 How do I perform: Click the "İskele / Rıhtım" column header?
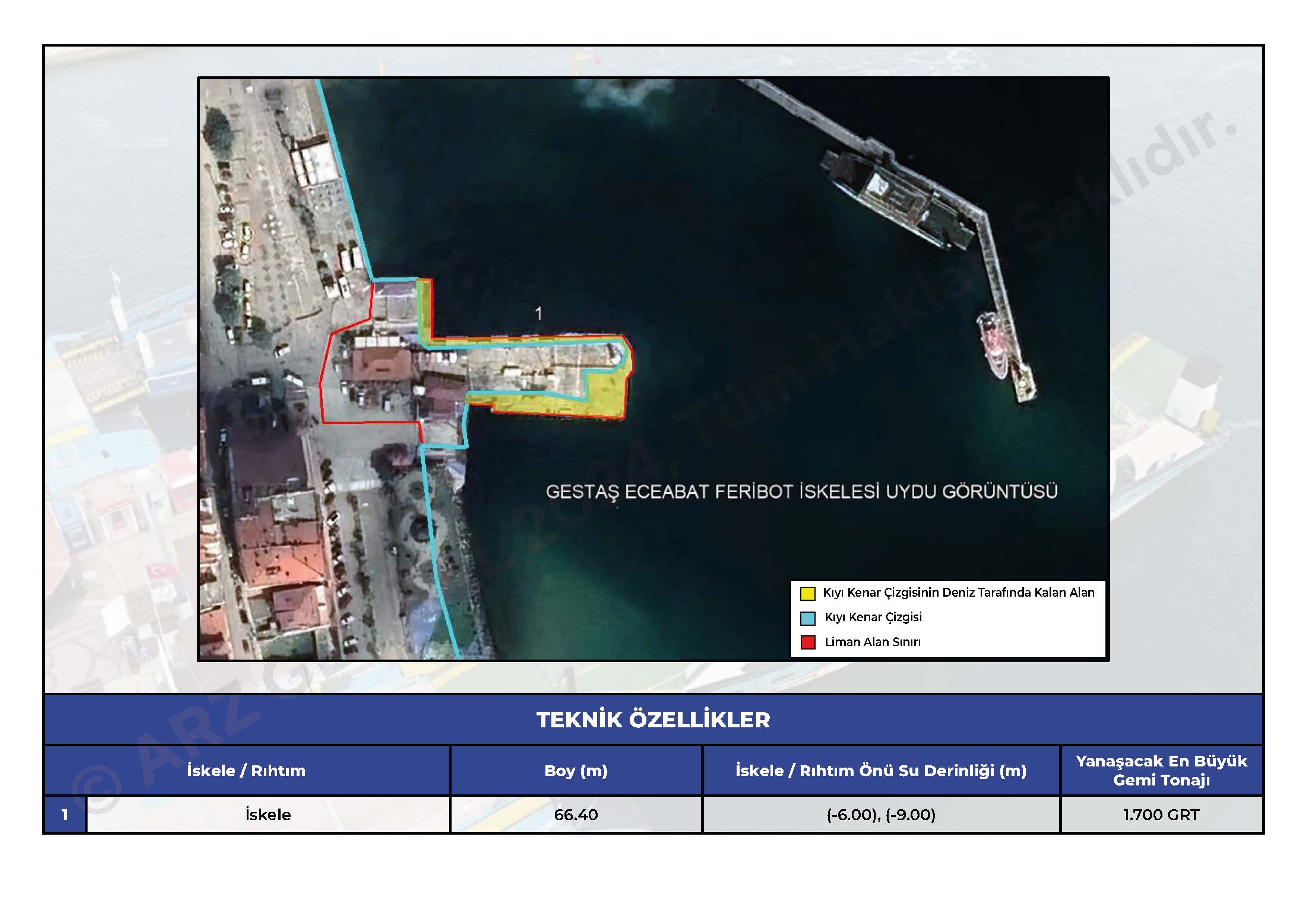247,771
